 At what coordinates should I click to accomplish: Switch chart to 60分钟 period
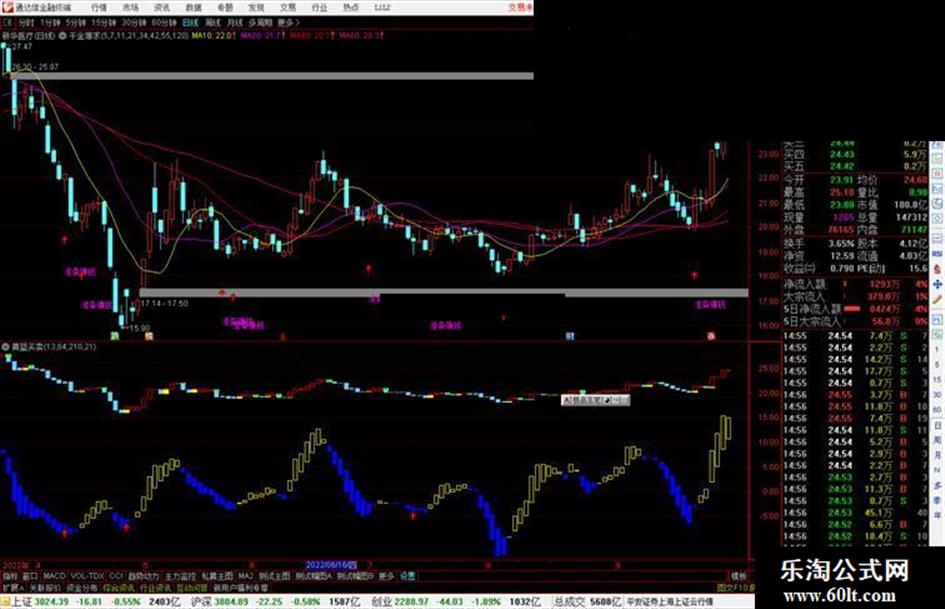click(163, 22)
